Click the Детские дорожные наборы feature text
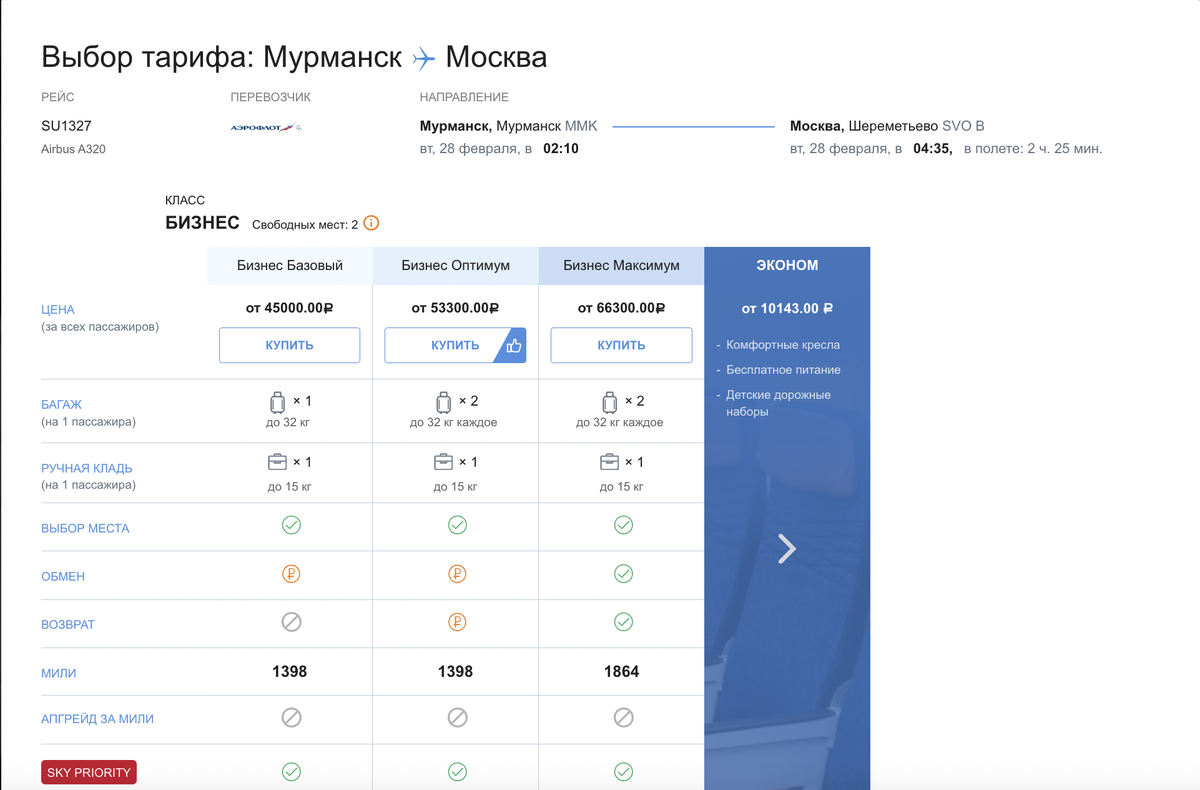This screenshot has width=1200, height=790. click(778, 403)
